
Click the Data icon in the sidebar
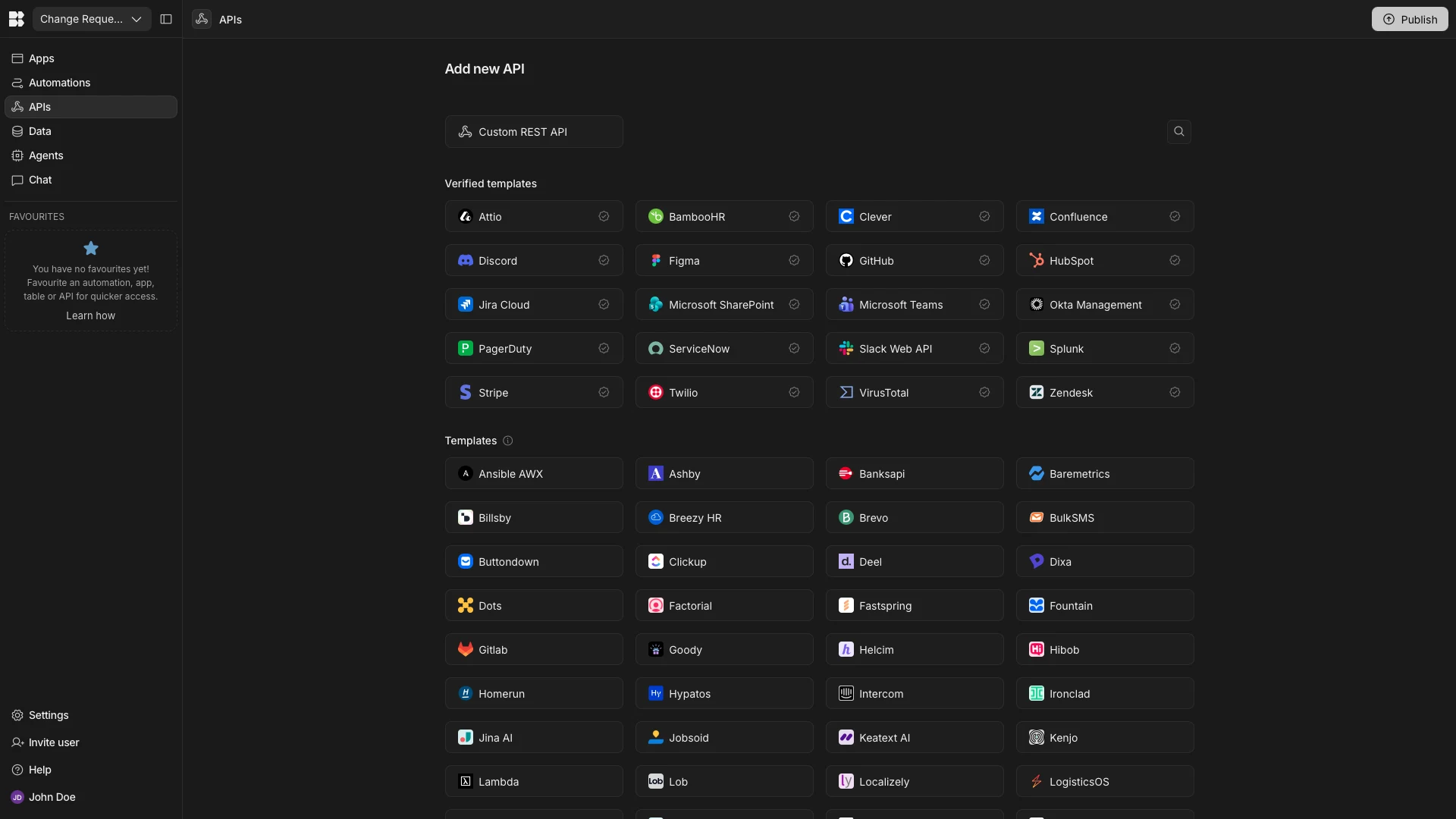[17, 130]
